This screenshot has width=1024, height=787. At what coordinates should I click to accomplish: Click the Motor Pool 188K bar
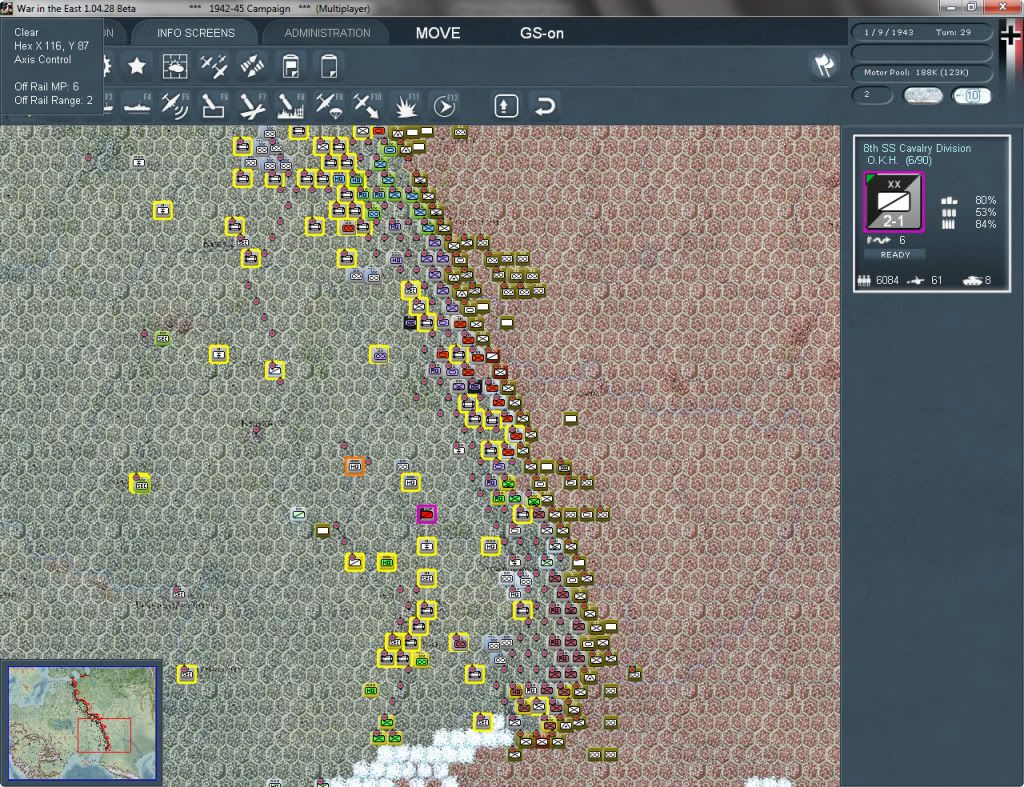921,72
